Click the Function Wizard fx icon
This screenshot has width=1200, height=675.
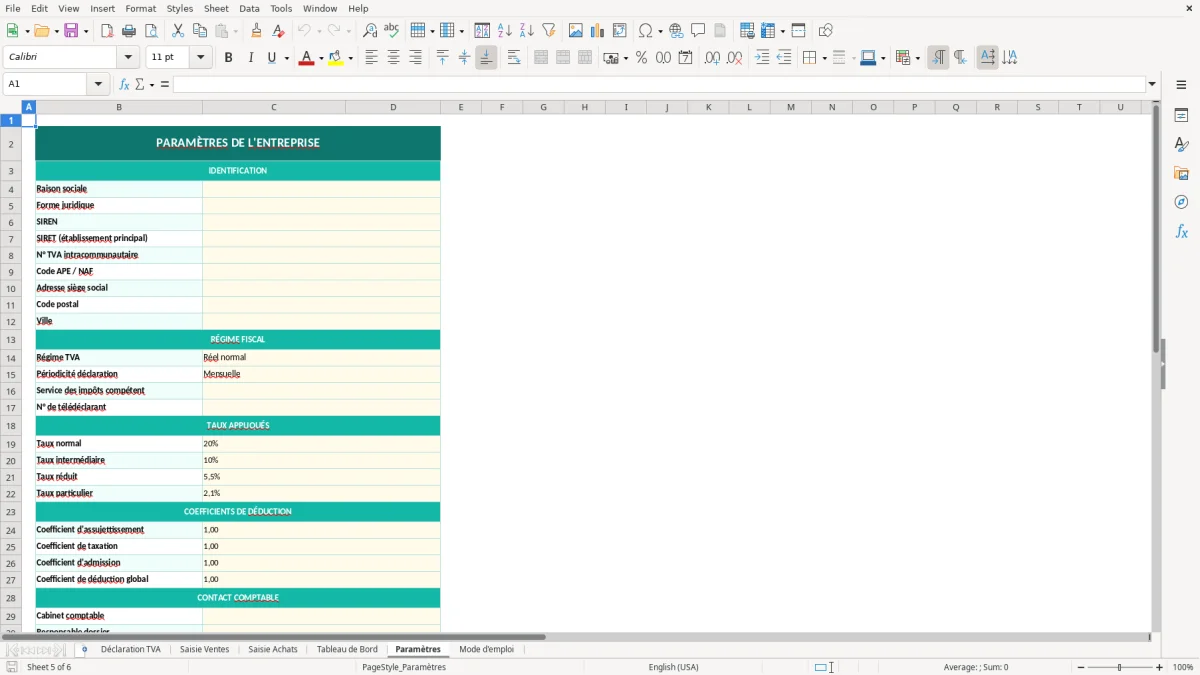click(x=124, y=84)
